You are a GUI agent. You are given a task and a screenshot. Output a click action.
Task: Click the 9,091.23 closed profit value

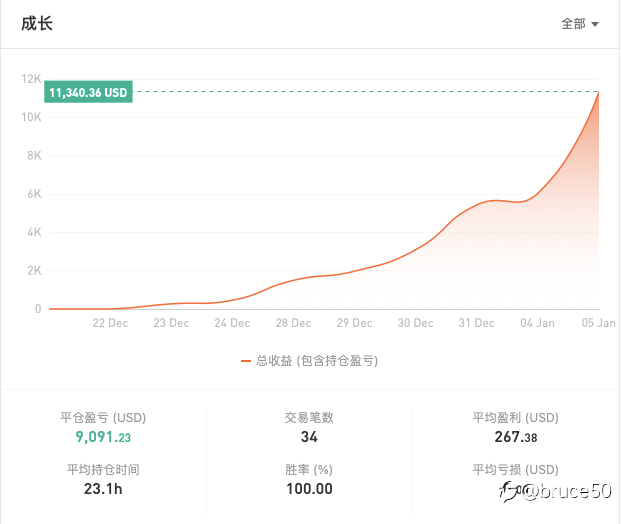[x=103, y=437]
